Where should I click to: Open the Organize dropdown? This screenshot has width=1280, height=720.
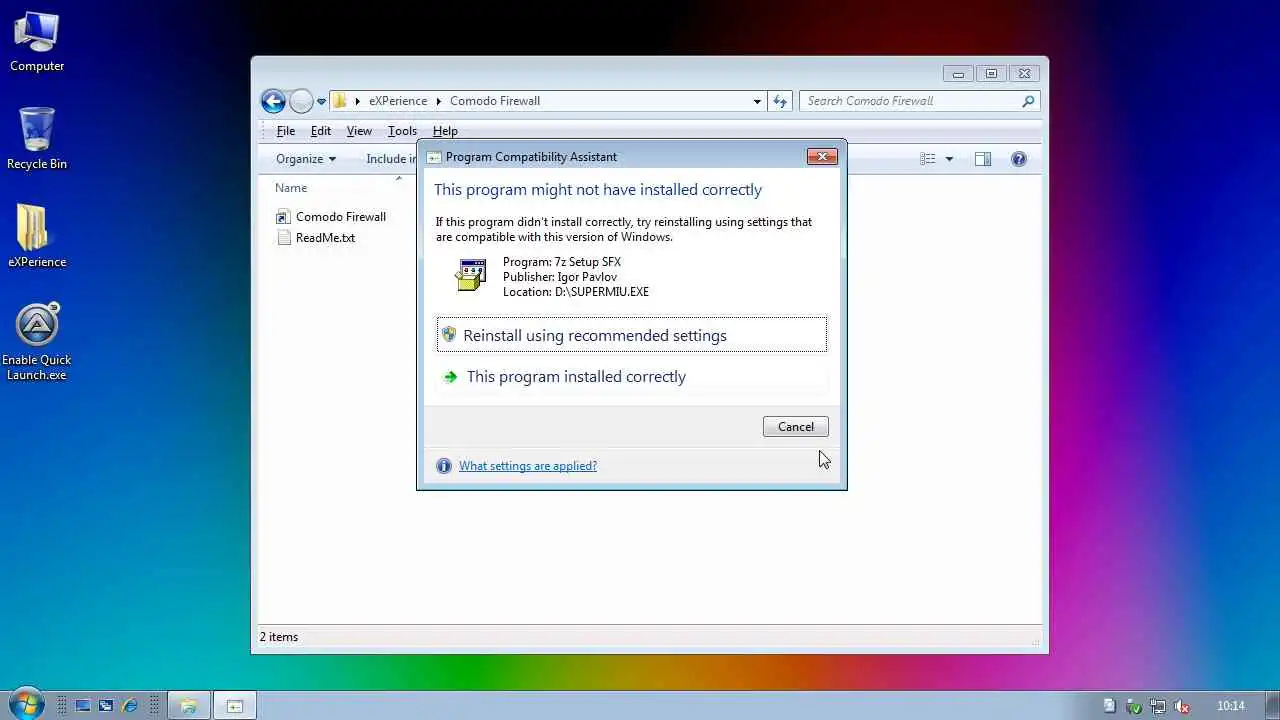[x=306, y=159]
